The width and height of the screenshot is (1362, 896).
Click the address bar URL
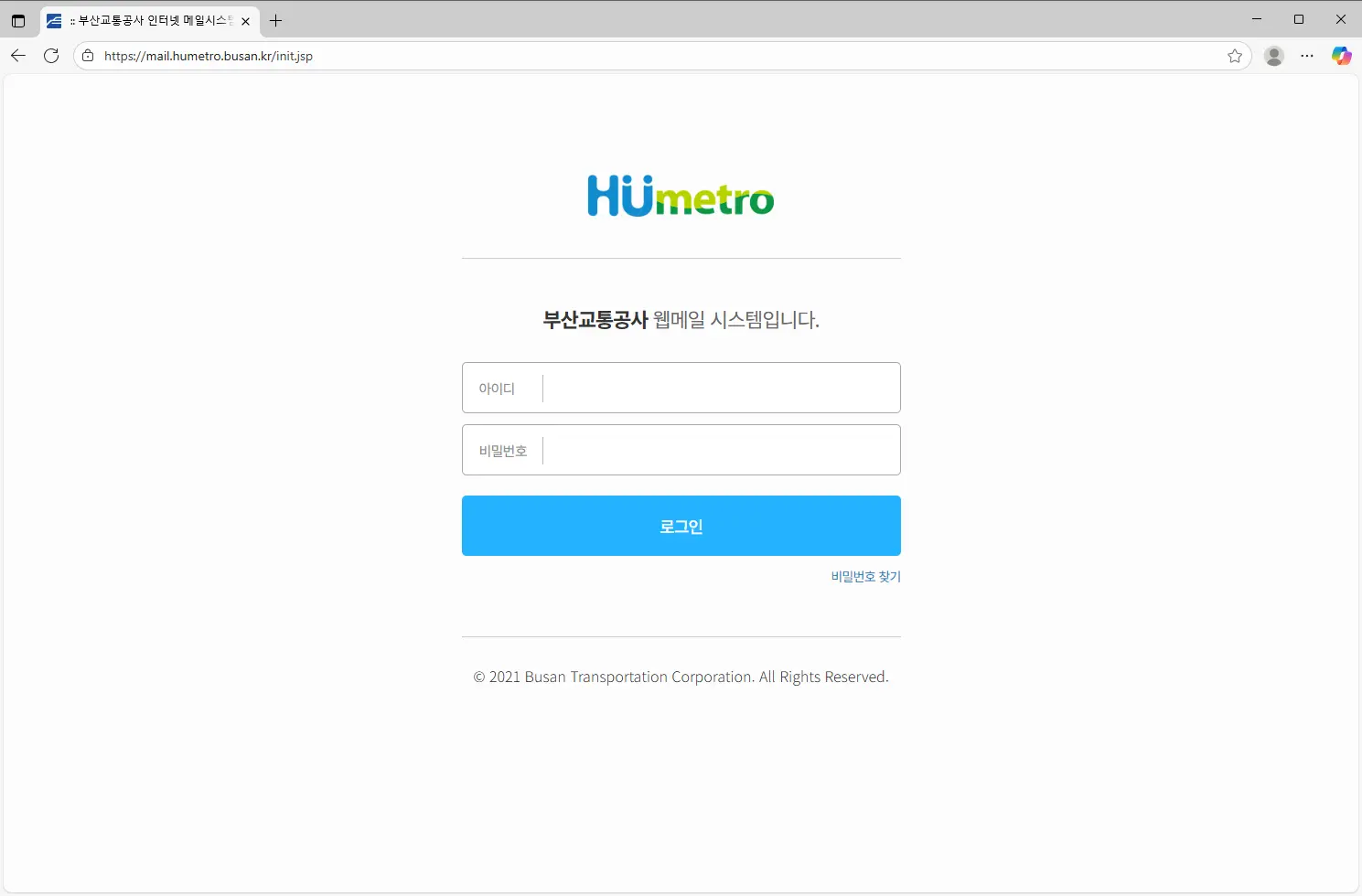click(209, 56)
